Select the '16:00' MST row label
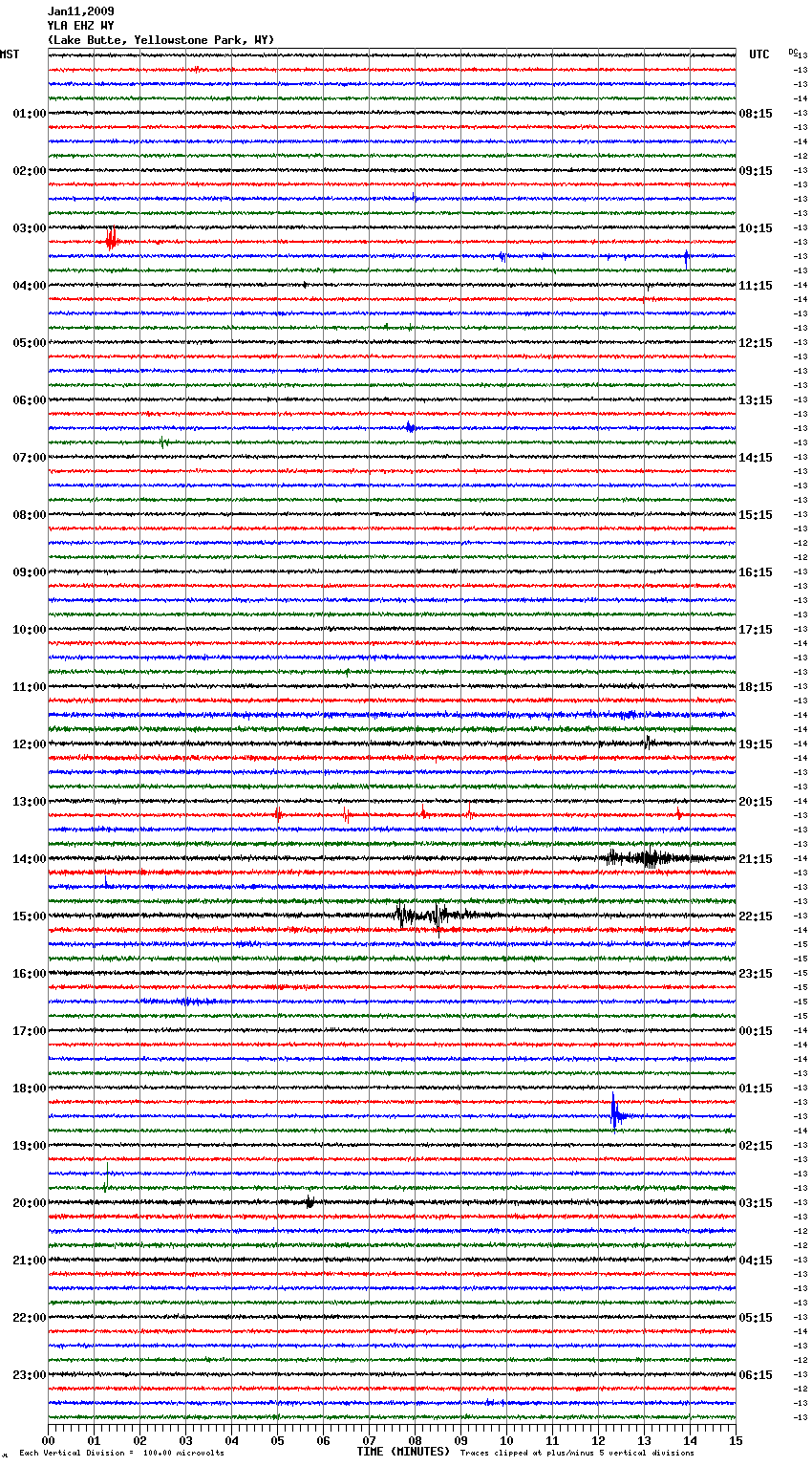812x1466 pixels. coord(29,974)
